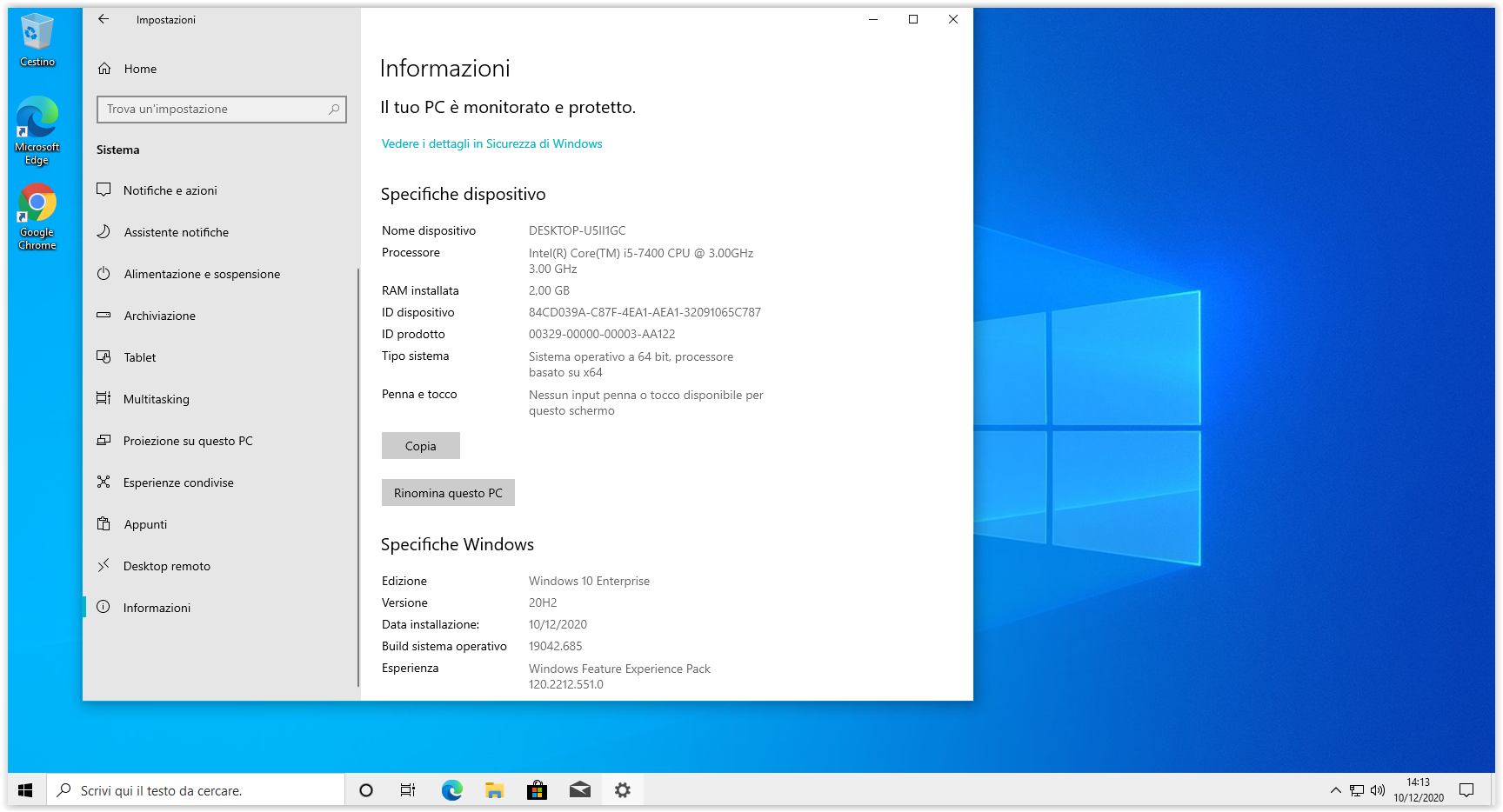Click the Notifiche e azioni icon
The width and height of the screenshot is (1503, 812).
[104, 190]
